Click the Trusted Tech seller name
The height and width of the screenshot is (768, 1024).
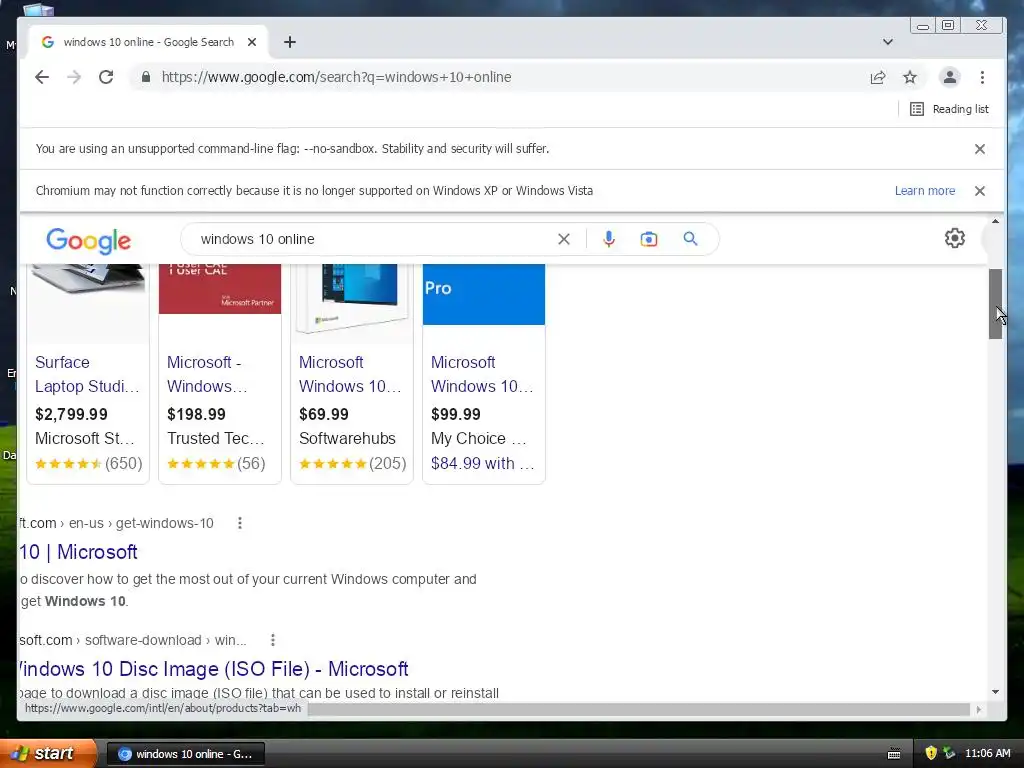point(216,438)
